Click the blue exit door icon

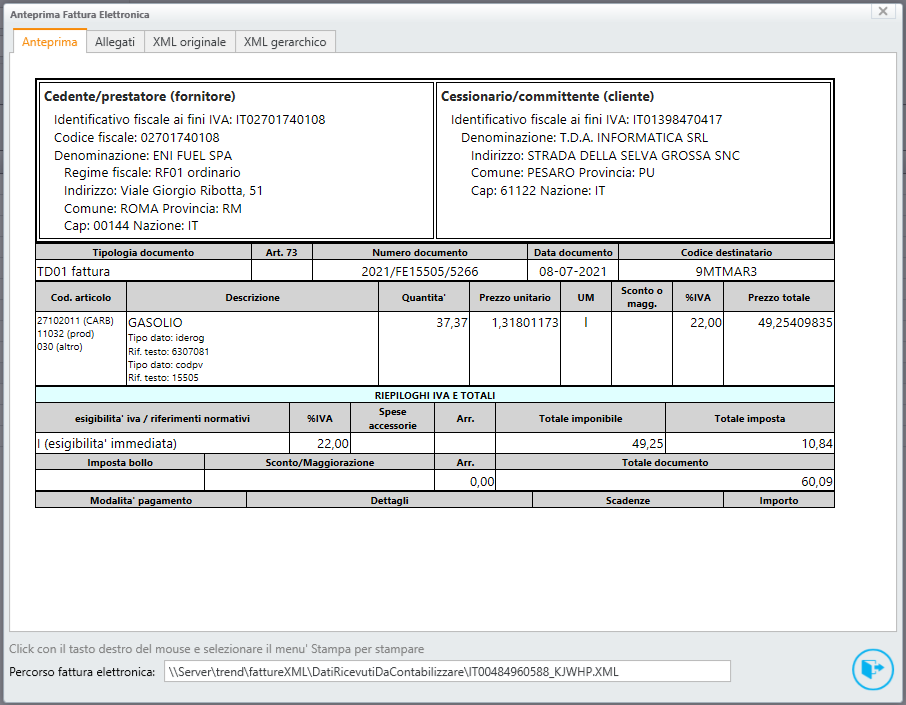coord(872,669)
